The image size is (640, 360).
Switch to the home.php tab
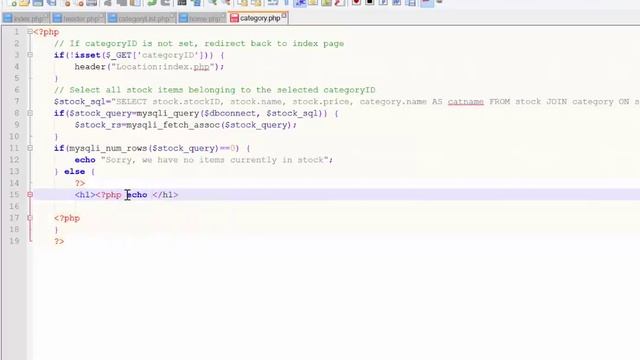click(202, 18)
